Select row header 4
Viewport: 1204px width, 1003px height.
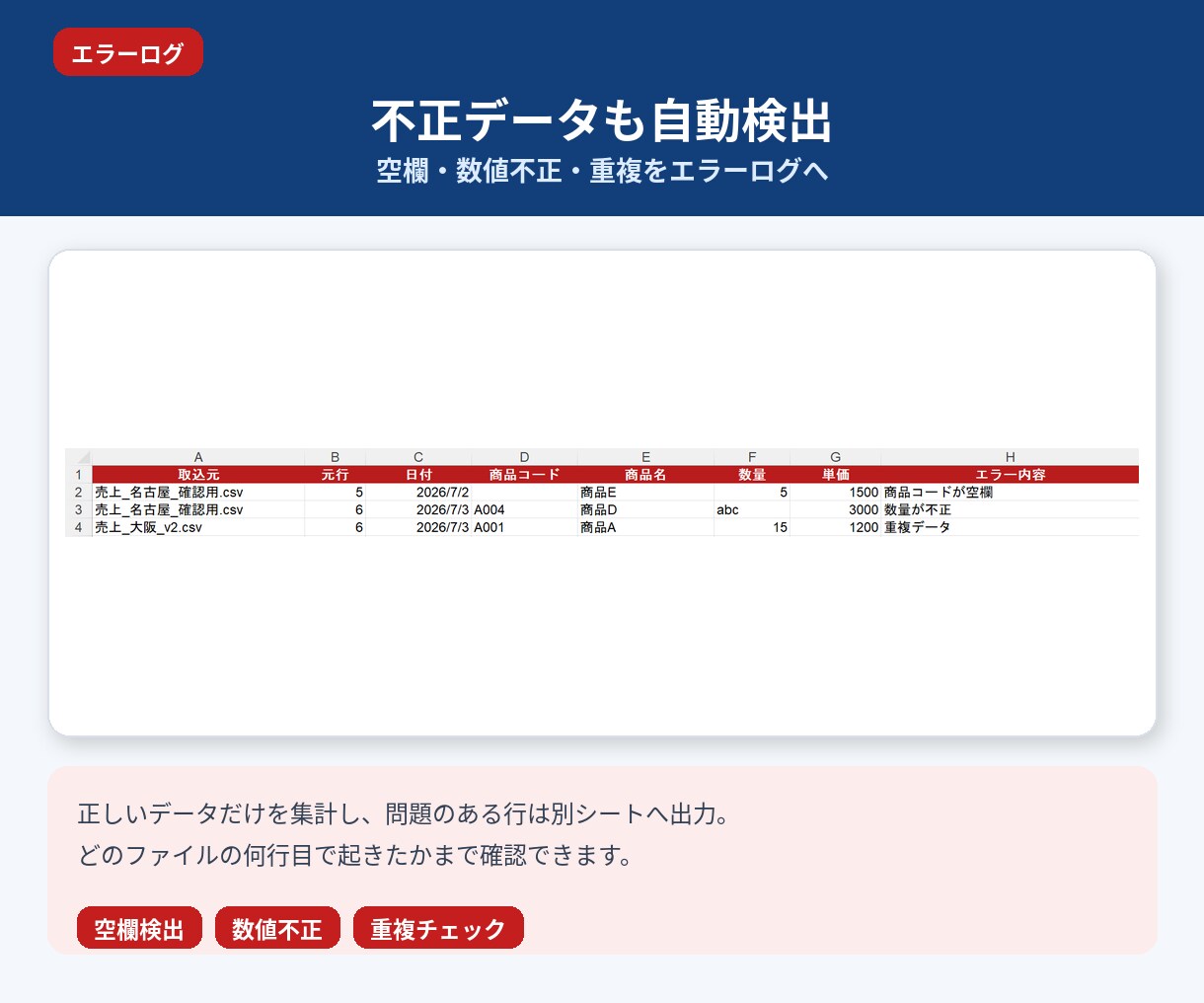[79, 527]
